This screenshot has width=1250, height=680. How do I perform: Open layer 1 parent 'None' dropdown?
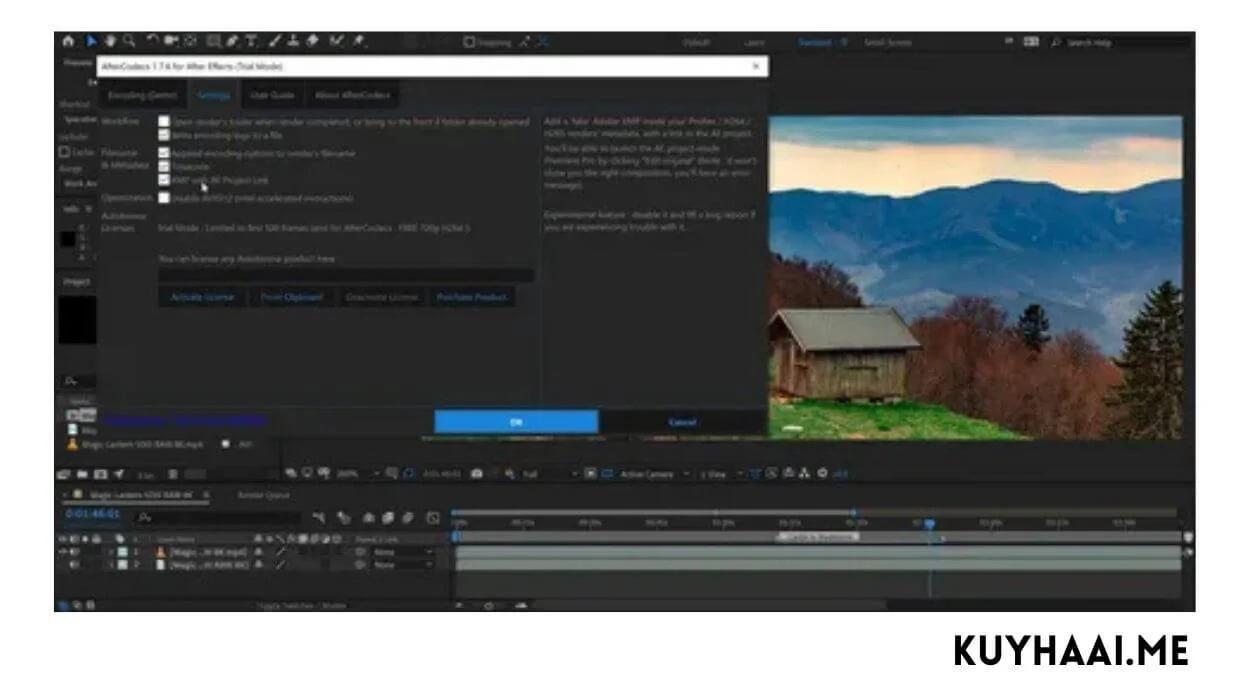pos(402,551)
